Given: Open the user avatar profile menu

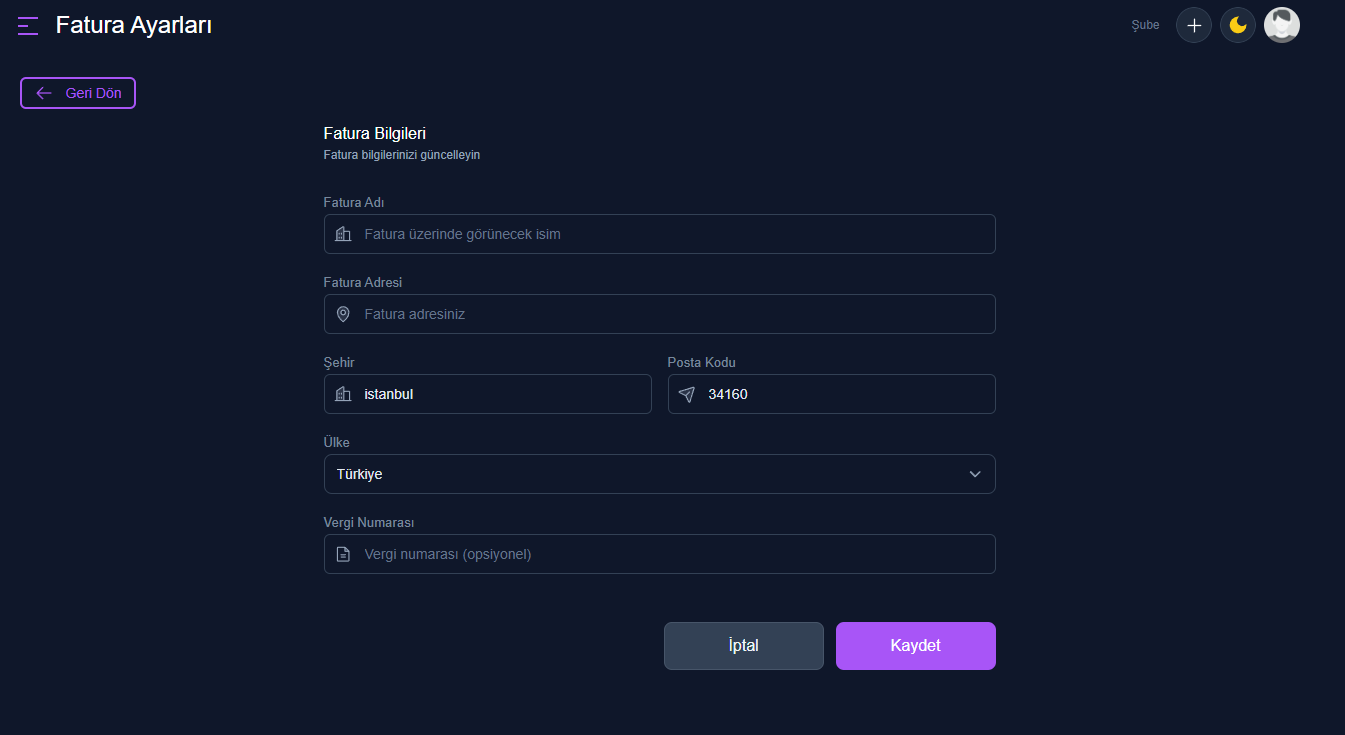Looking at the screenshot, I should 1282,25.
